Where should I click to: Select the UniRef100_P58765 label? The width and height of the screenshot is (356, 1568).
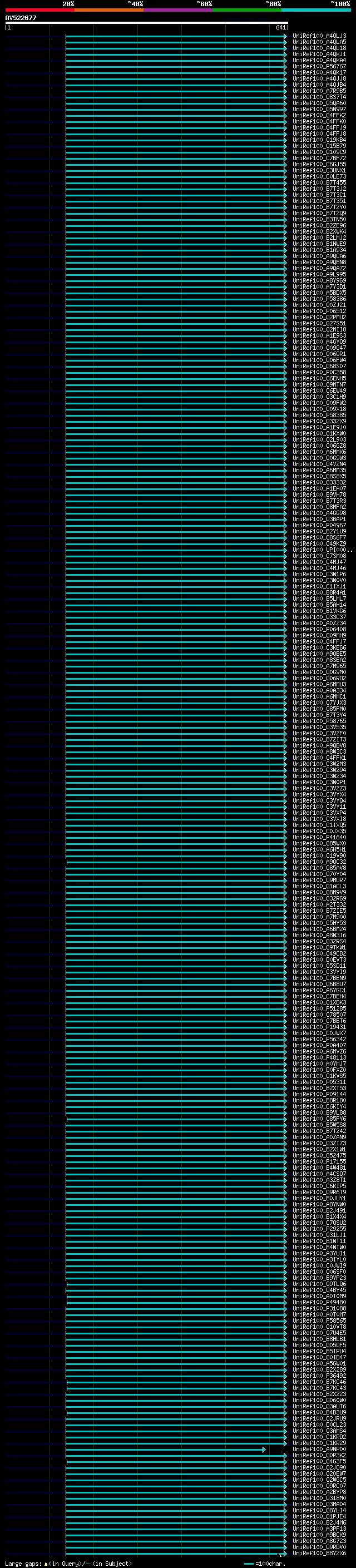click(x=319, y=721)
